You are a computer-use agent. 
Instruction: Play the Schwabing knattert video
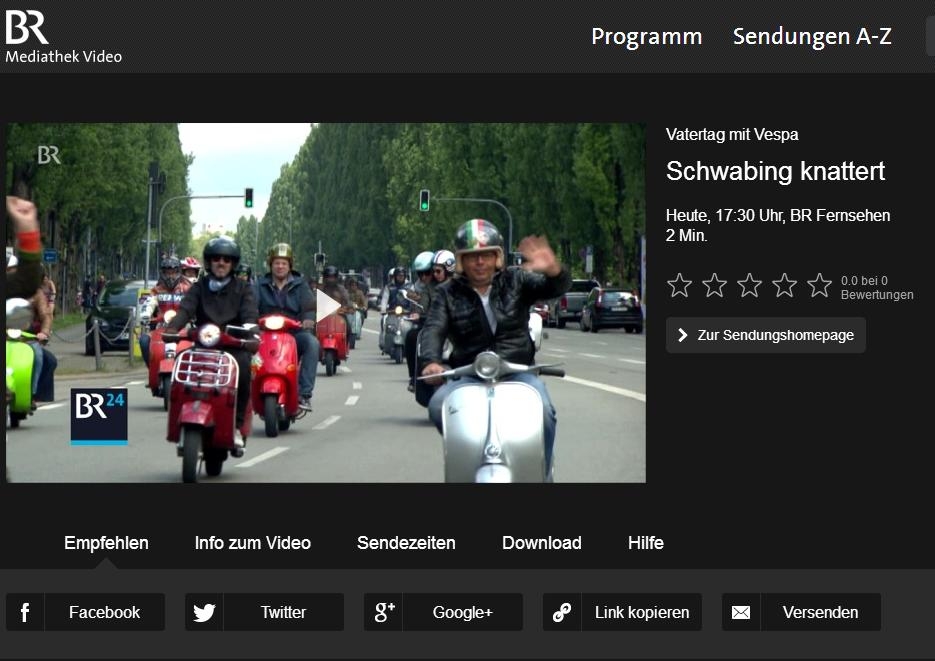(327, 305)
